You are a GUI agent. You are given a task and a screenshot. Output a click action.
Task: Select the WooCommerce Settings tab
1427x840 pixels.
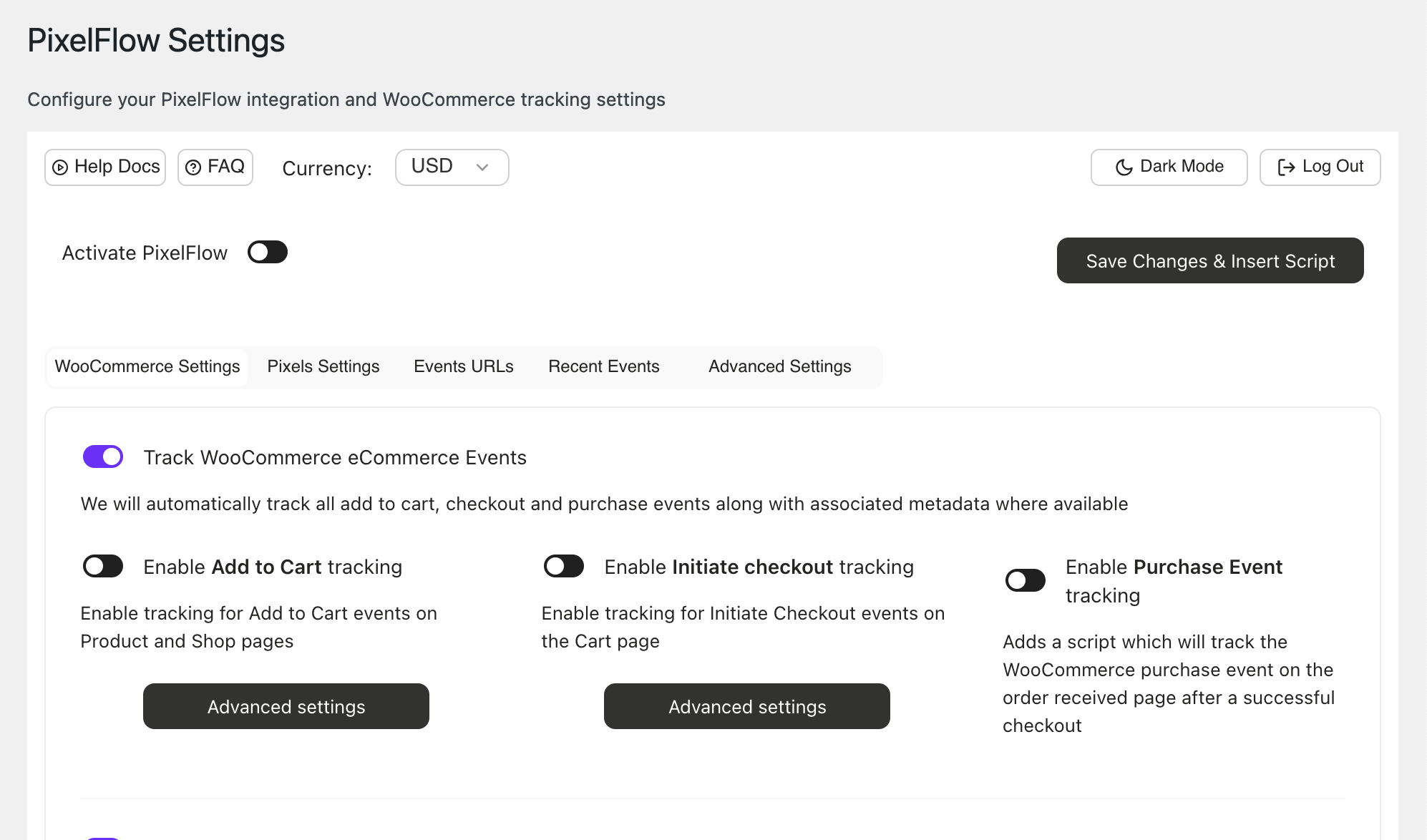[147, 366]
